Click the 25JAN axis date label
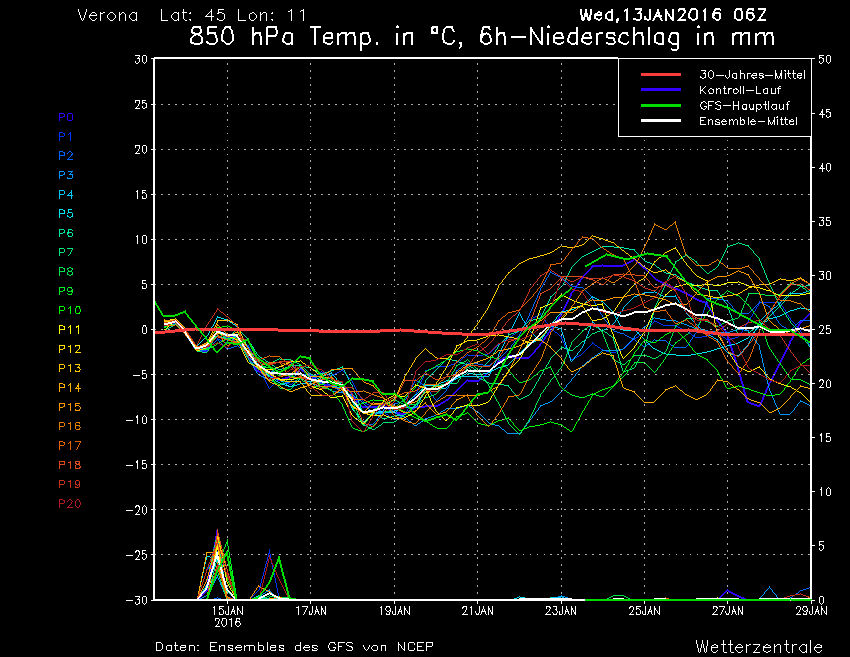850x657 pixels. click(645, 611)
